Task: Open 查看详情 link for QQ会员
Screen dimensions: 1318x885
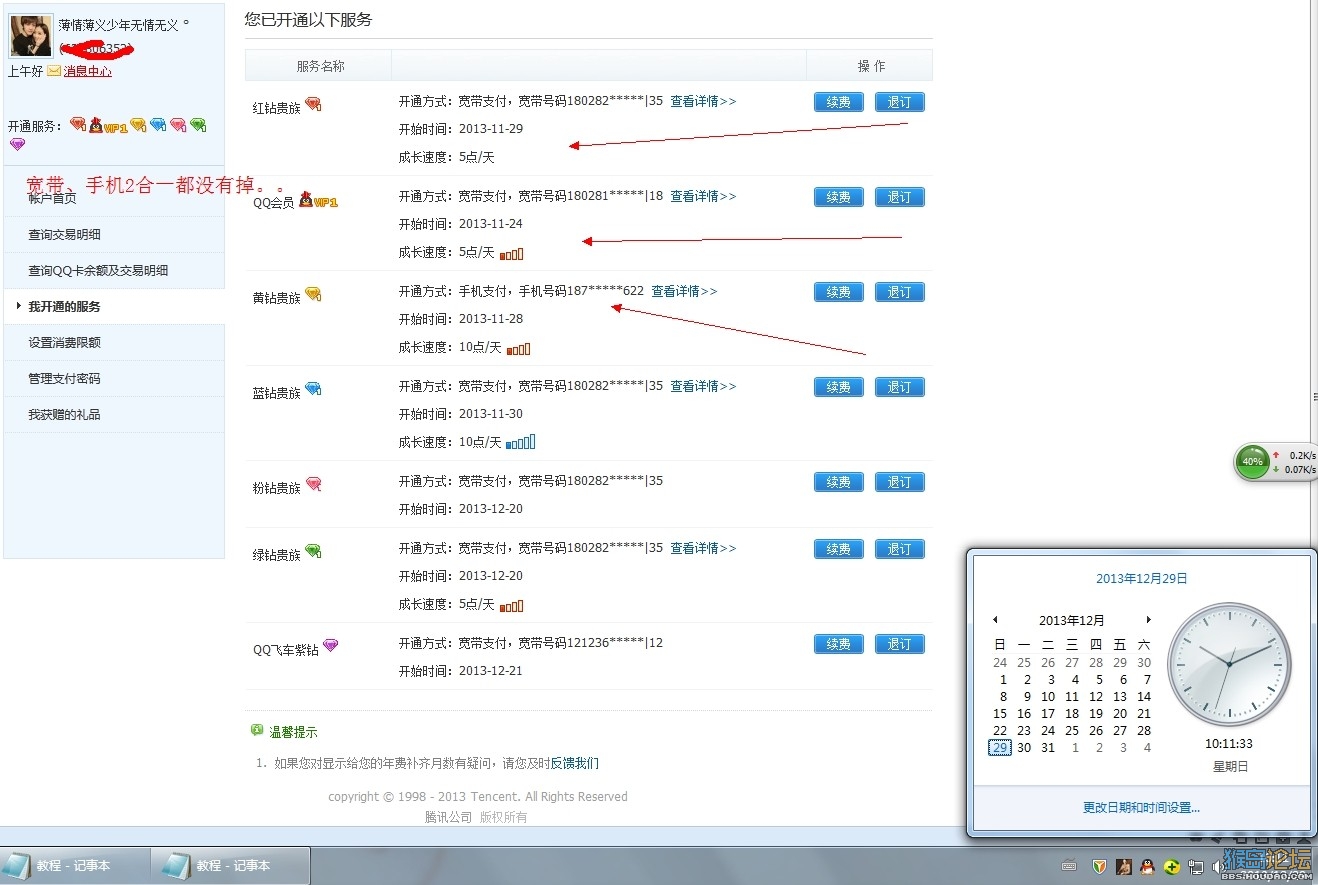Action: pyautogui.click(x=703, y=196)
